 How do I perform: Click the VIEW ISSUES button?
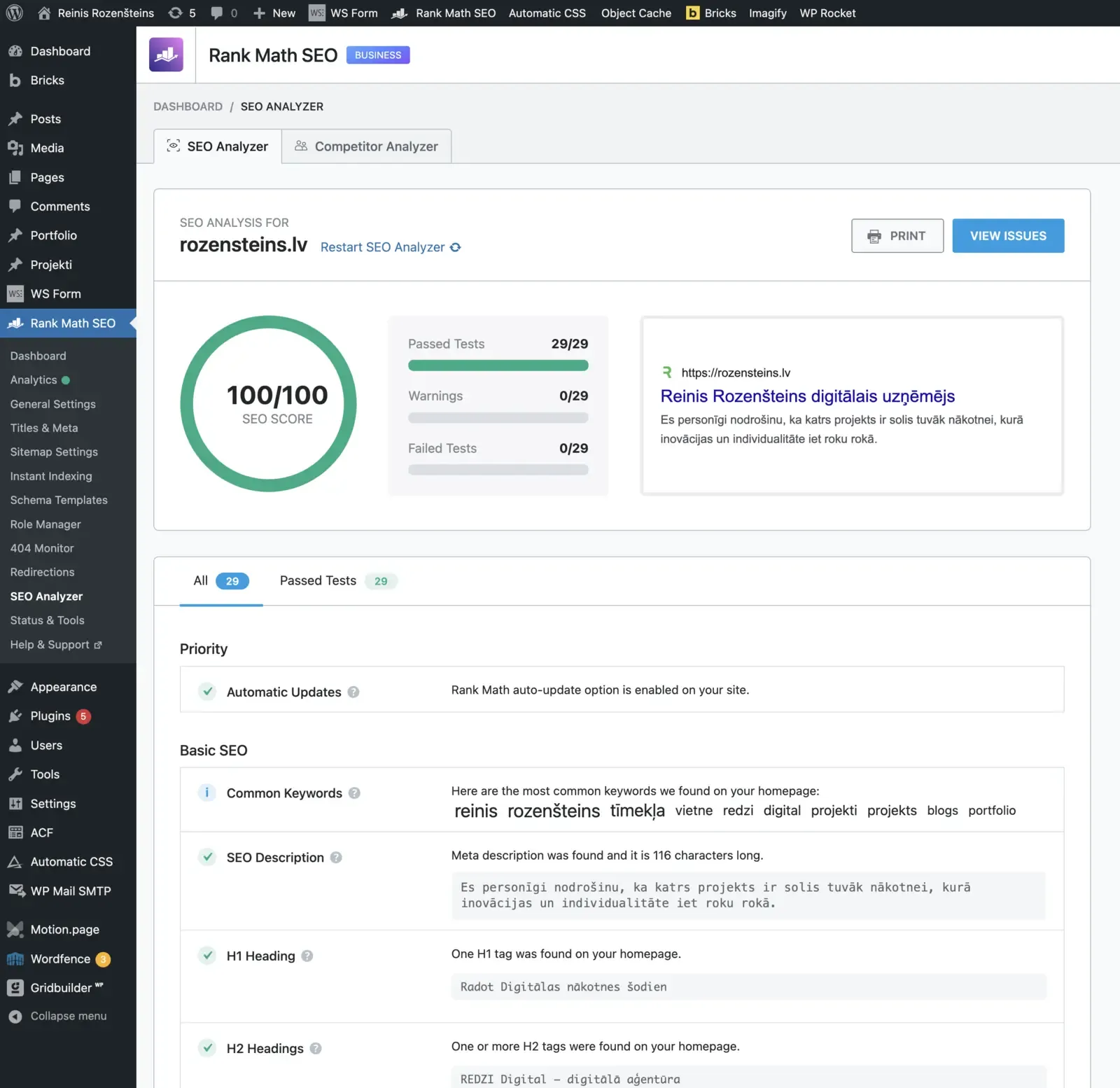[x=1008, y=236]
